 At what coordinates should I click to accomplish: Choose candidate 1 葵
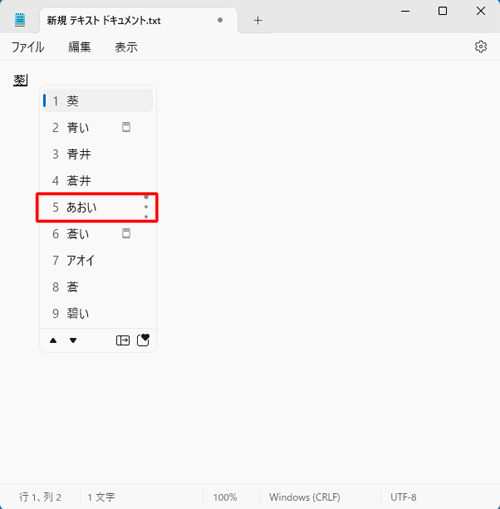[x=98, y=101]
